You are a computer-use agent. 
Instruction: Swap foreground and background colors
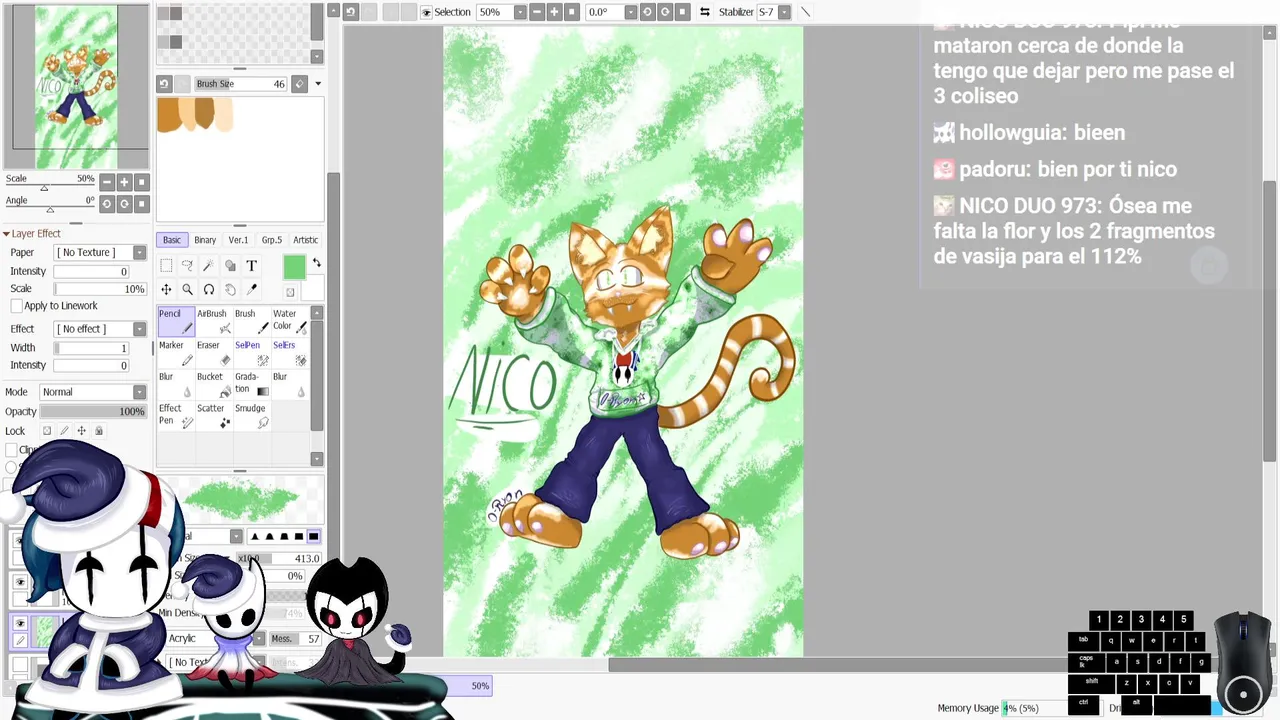click(x=316, y=263)
